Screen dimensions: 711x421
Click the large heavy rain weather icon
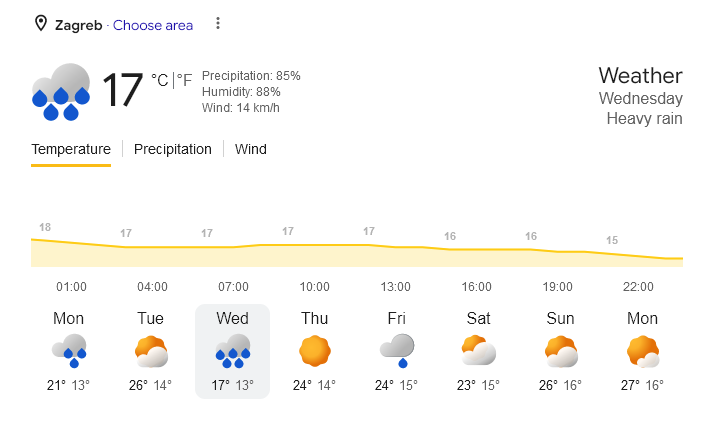click(x=61, y=92)
